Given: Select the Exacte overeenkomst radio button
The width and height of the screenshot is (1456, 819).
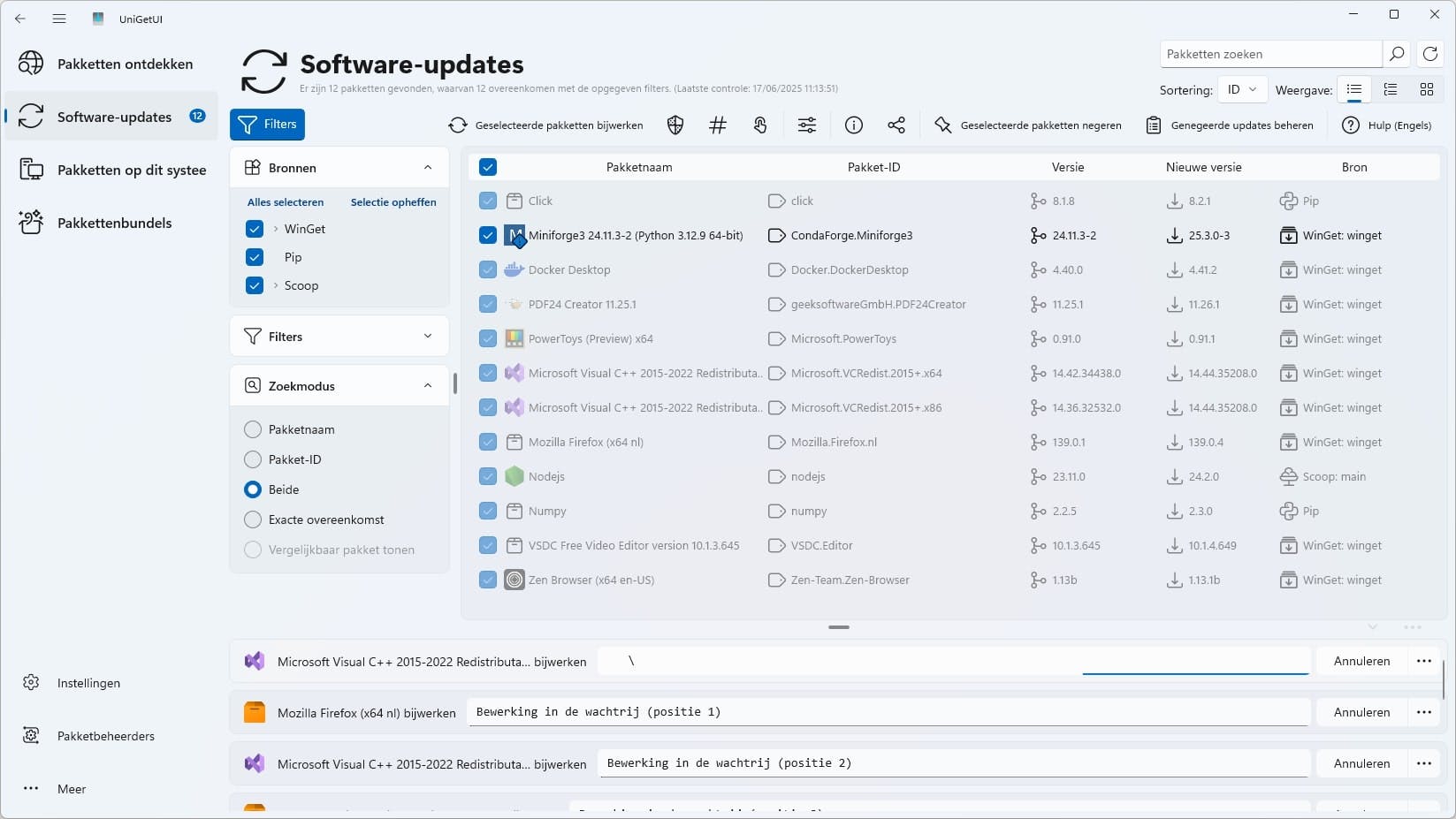Looking at the screenshot, I should 251,519.
